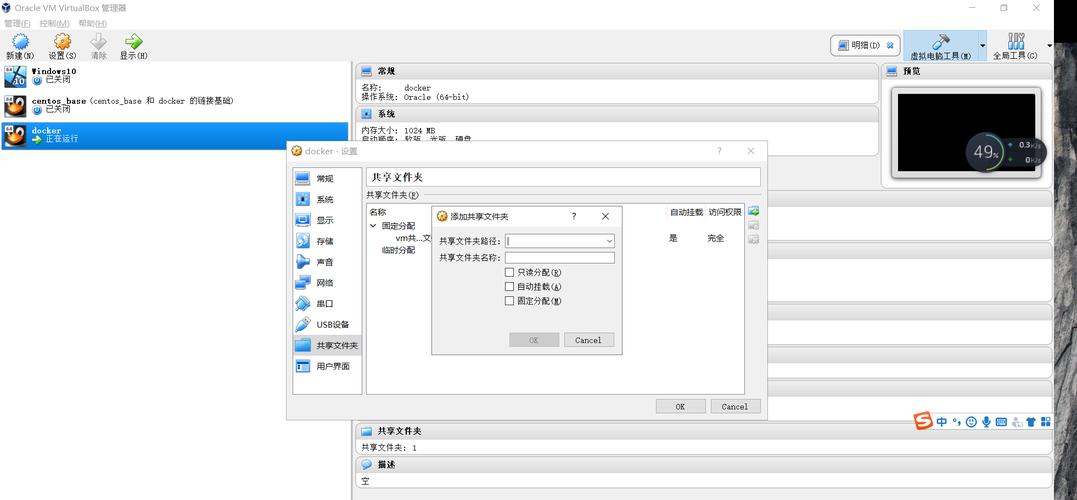Screen dimensions: 1077x500
Task: Toggle Sogou 中 Chinese/English mode
Action: coord(942,422)
